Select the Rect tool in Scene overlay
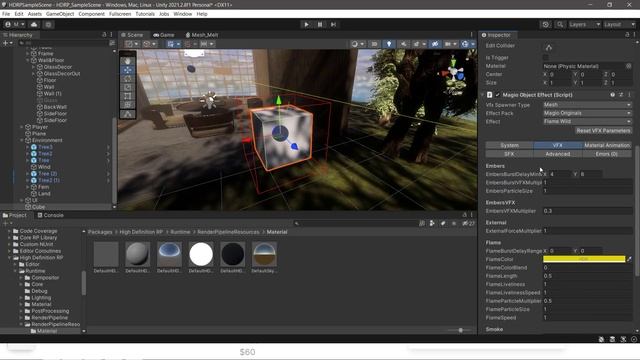Image resolution: width=640 pixels, height=360 pixels. tap(128, 96)
